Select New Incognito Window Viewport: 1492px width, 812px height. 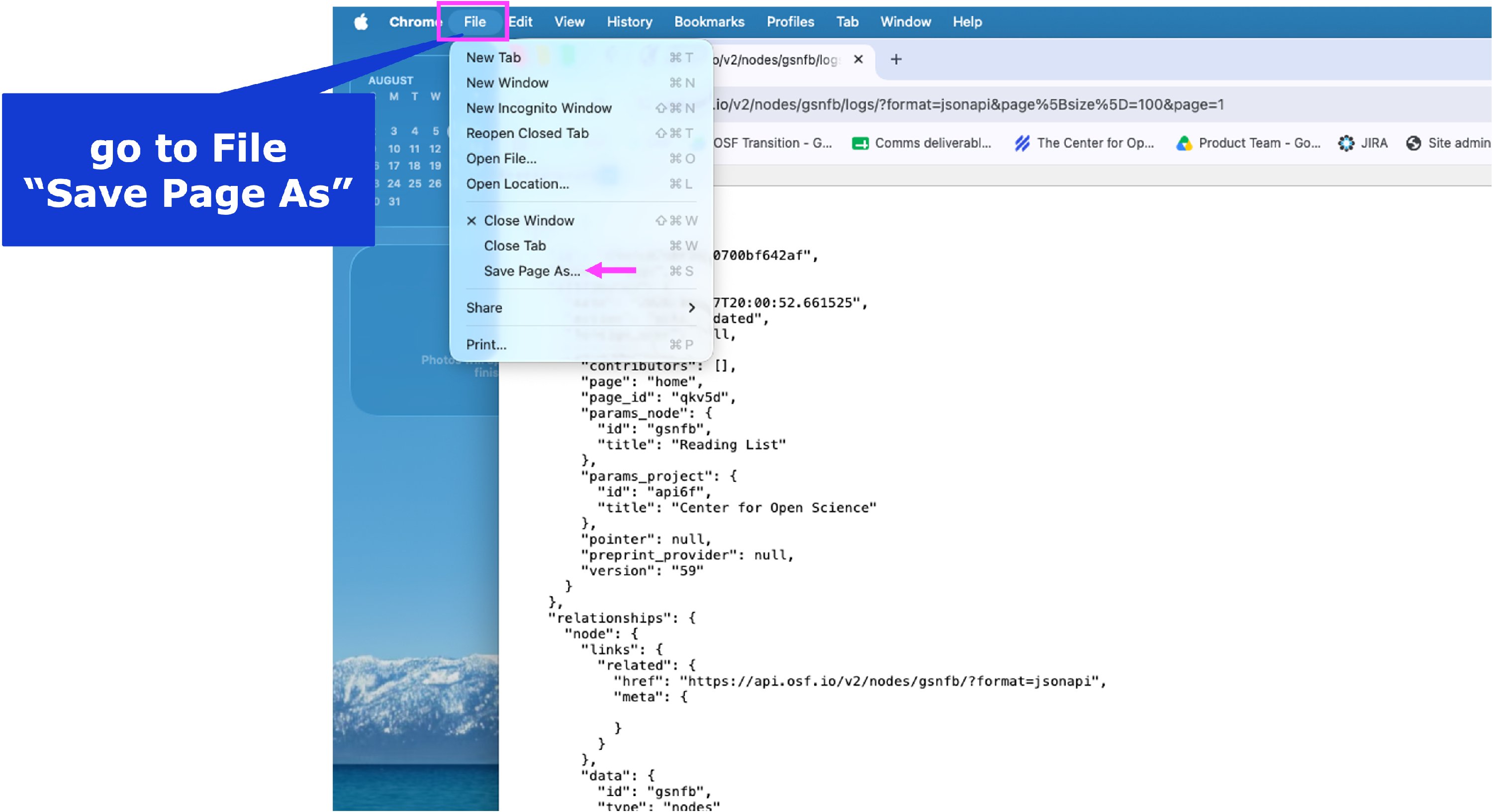pos(580,108)
